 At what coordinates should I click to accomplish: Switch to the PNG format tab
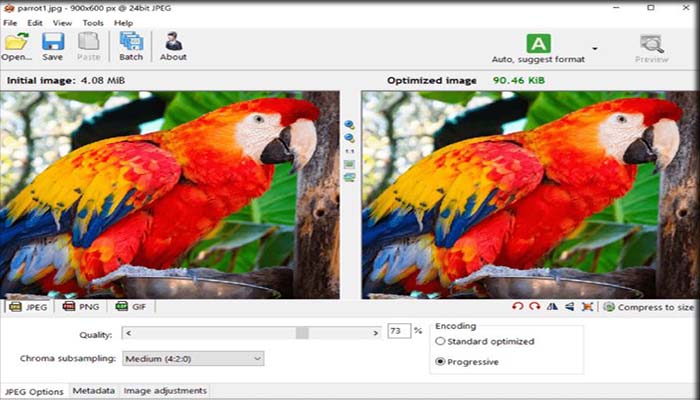tap(81, 307)
